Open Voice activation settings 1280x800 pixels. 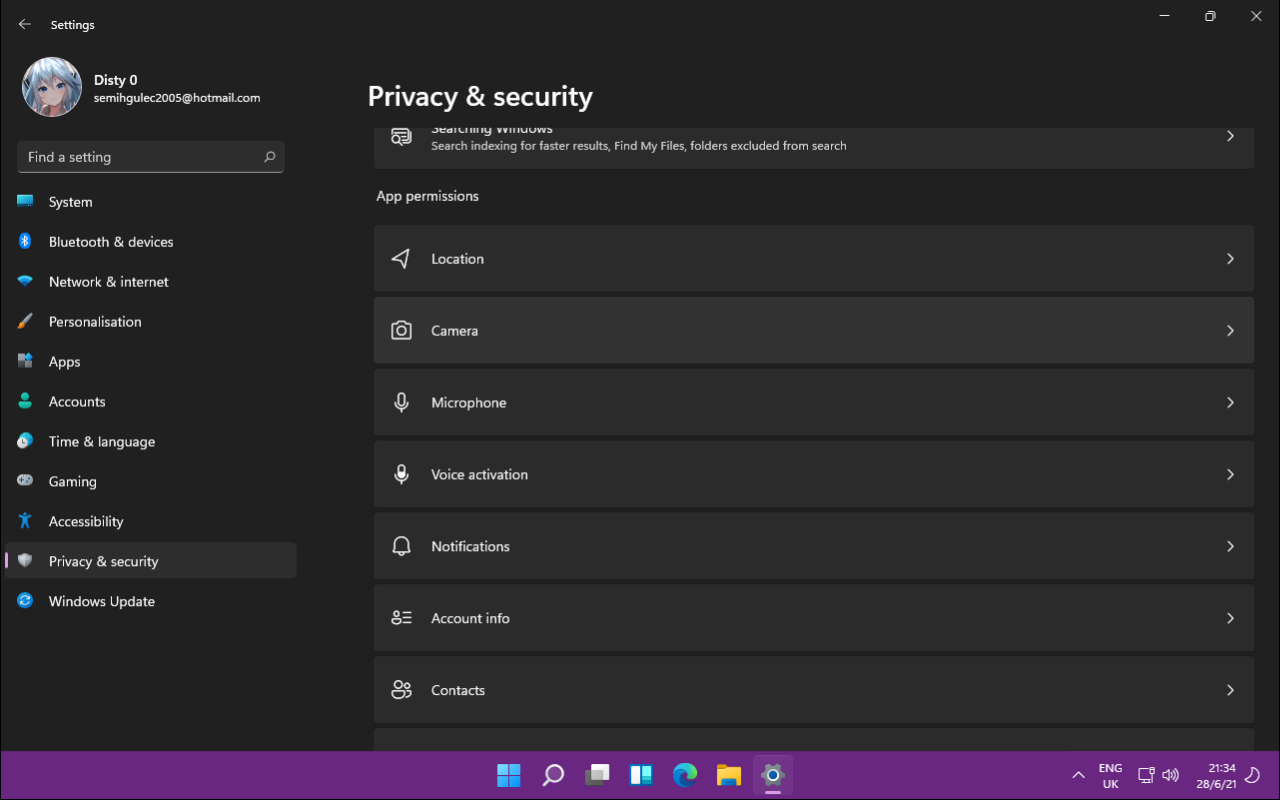pos(814,475)
